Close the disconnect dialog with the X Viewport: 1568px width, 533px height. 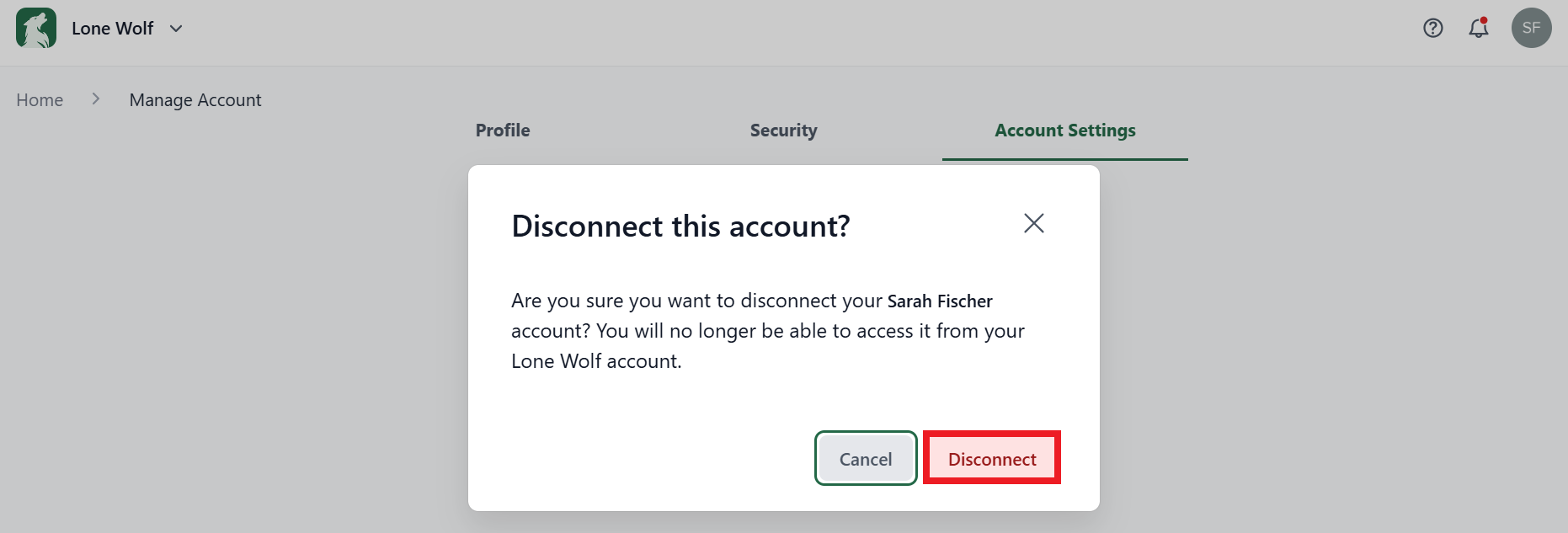pyautogui.click(x=1034, y=223)
